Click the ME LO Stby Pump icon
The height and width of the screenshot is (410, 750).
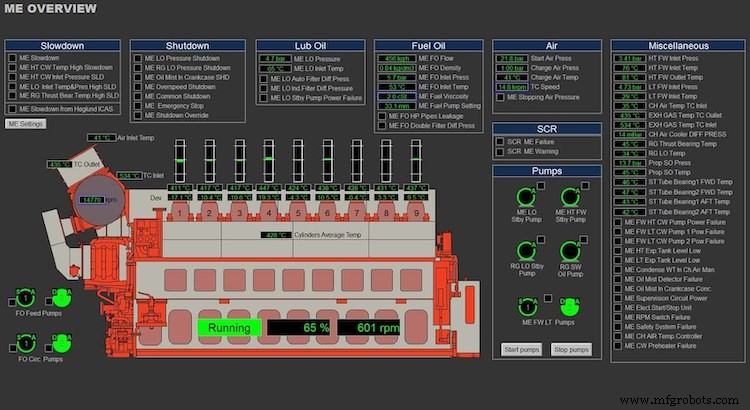526,196
